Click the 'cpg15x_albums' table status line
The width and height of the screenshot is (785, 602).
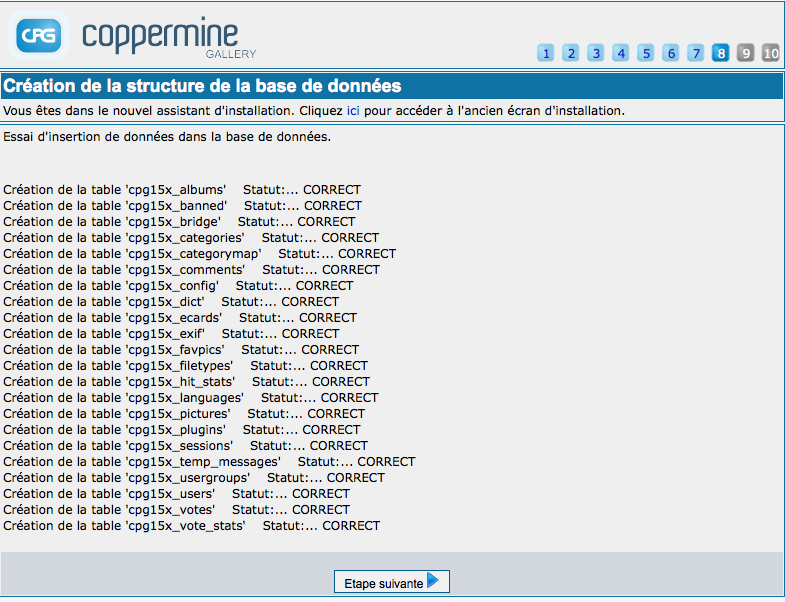(x=182, y=190)
